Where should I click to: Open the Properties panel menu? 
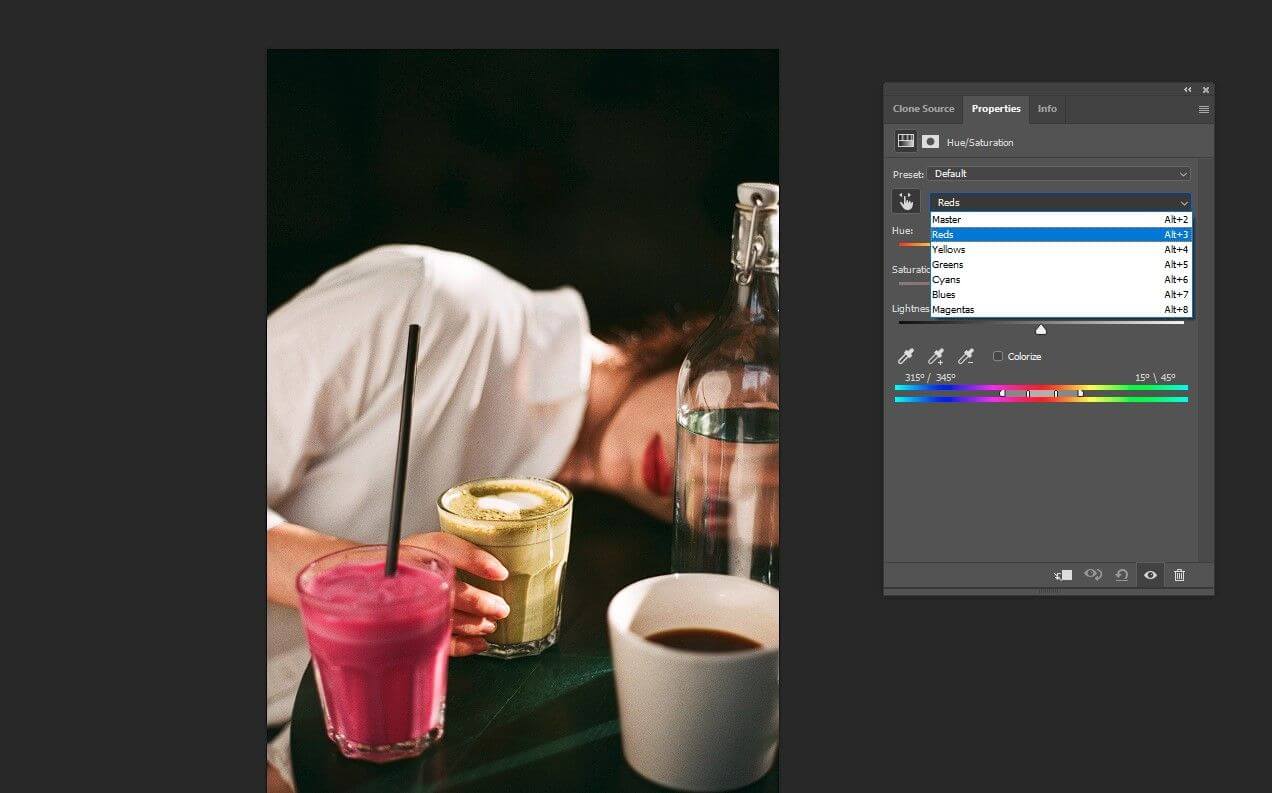coord(1203,109)
